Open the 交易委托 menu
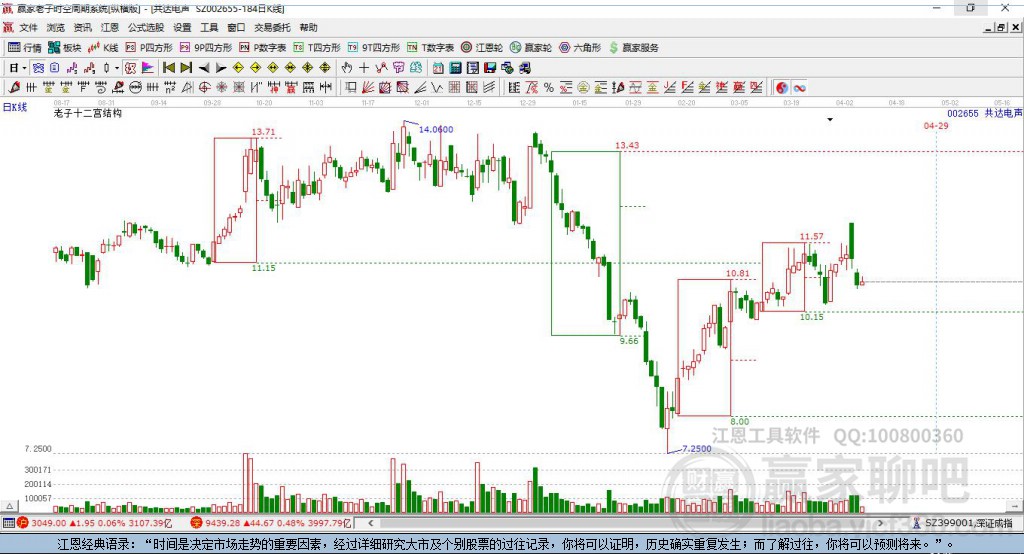The width and height of the screenshot is (1024, 554). click(272, 27)
